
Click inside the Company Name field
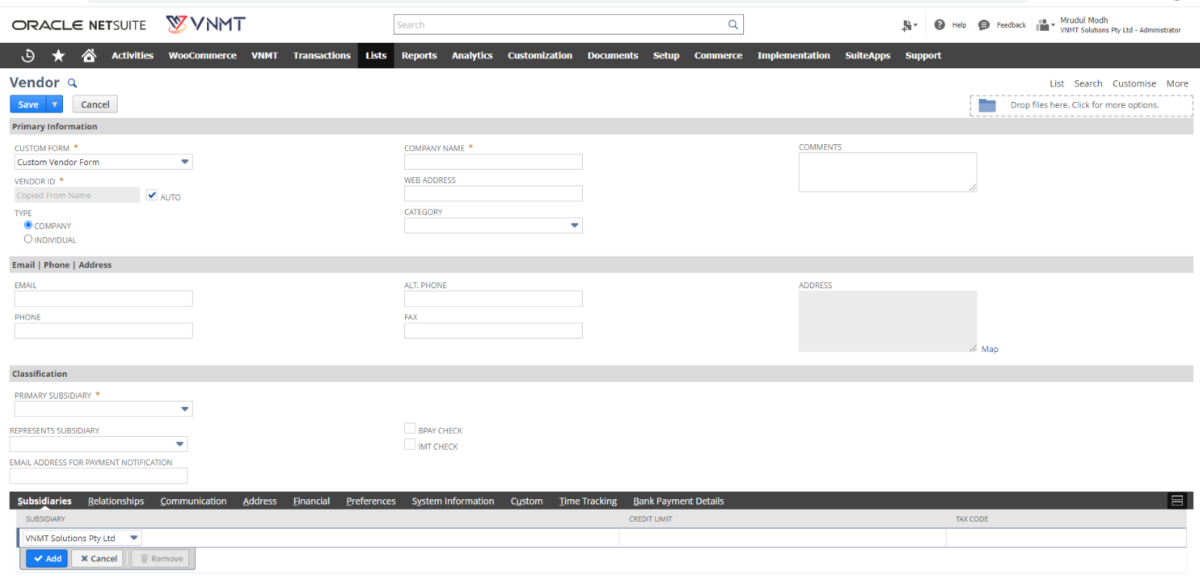click(x=492, y=161)
